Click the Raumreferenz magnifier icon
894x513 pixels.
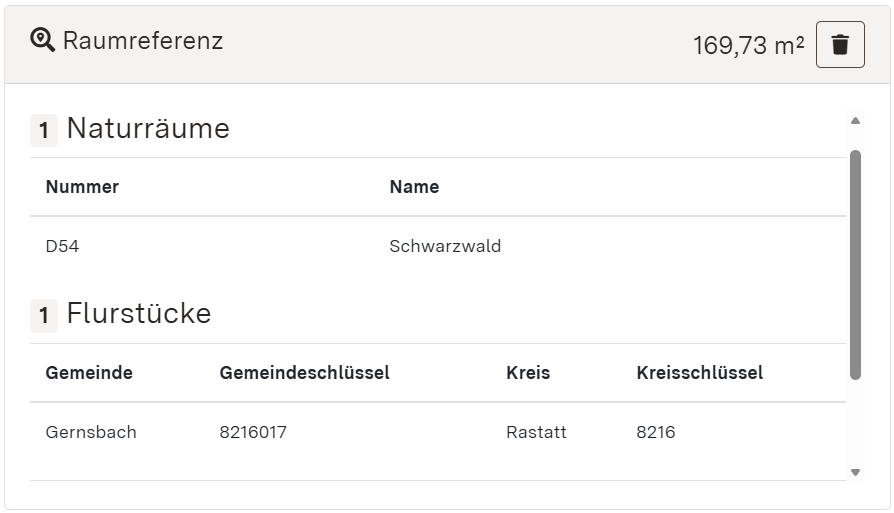[42, 41]
